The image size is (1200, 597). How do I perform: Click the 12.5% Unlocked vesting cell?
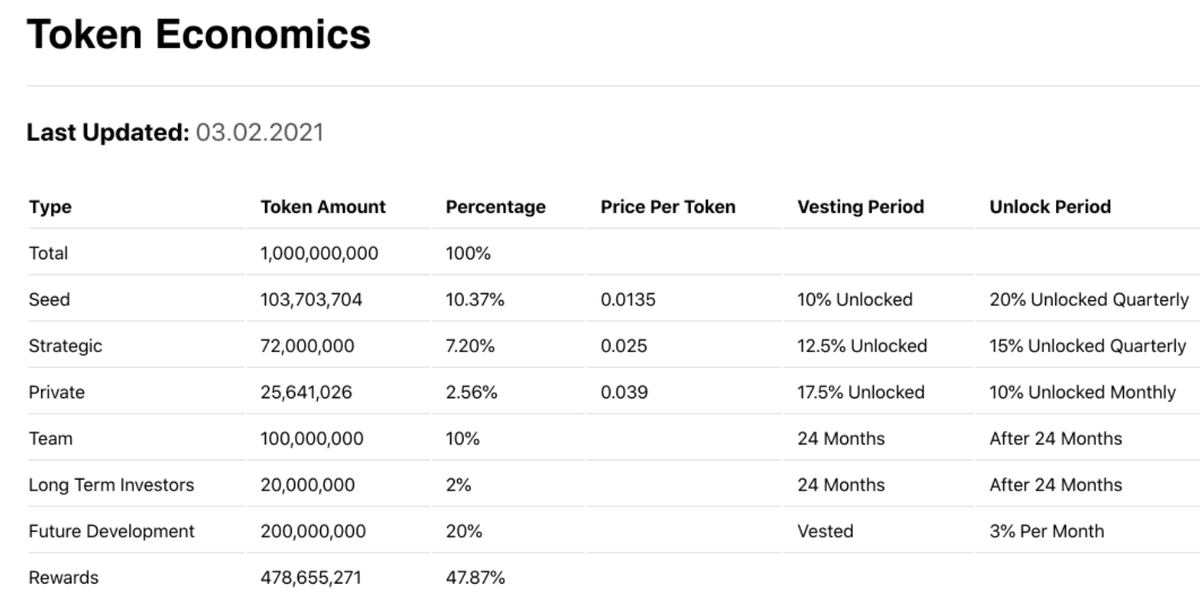[x=862, y=346]
